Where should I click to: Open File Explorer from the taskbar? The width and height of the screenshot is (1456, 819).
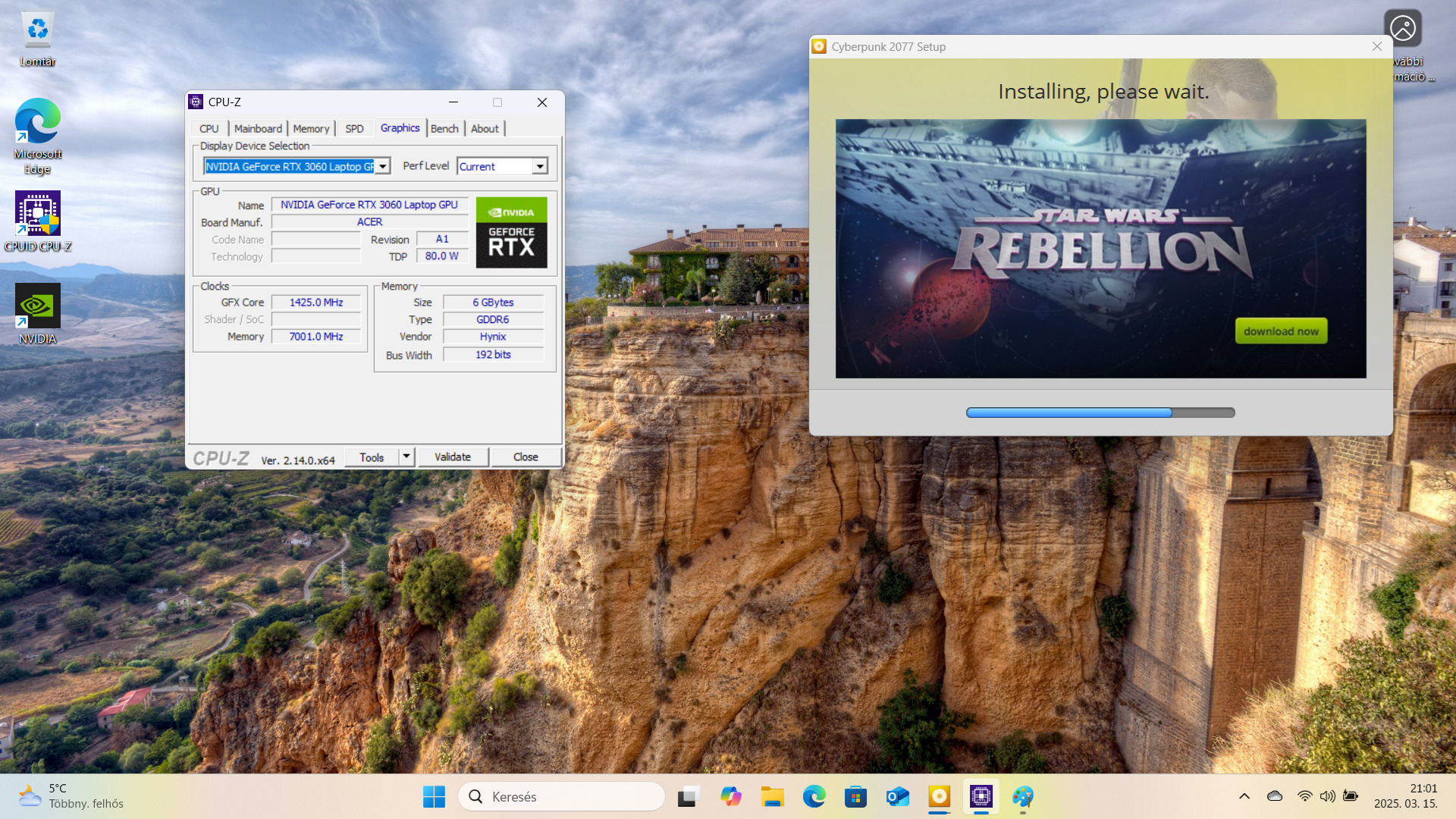773,796
